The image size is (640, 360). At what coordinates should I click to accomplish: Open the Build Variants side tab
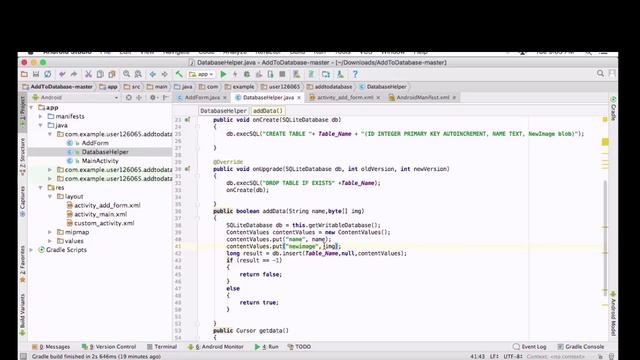22,314
